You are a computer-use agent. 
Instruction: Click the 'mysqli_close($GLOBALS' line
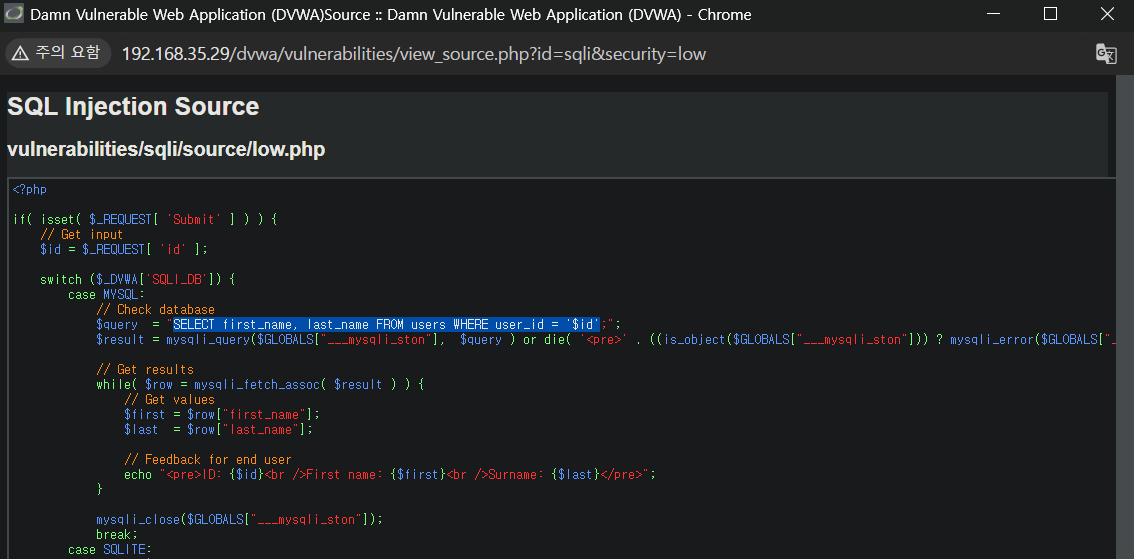239,519
